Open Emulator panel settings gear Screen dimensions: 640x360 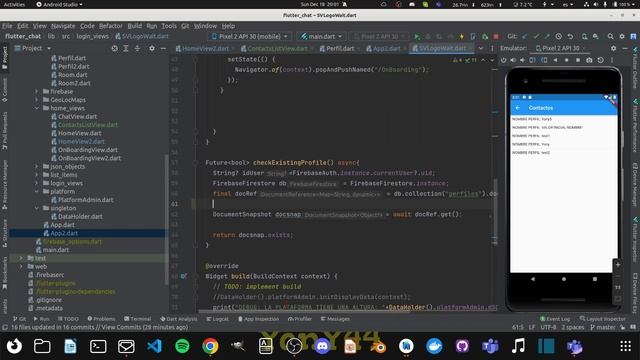point(613,48)
